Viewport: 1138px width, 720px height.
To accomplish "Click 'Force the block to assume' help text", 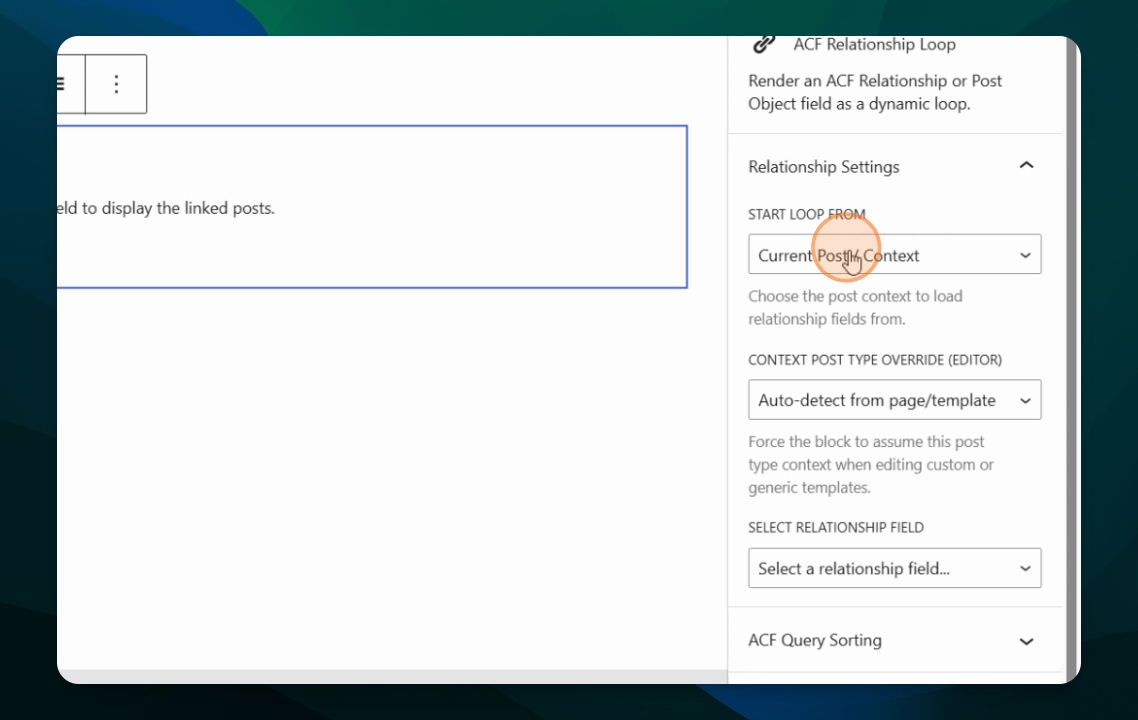I will click(871, 465).
